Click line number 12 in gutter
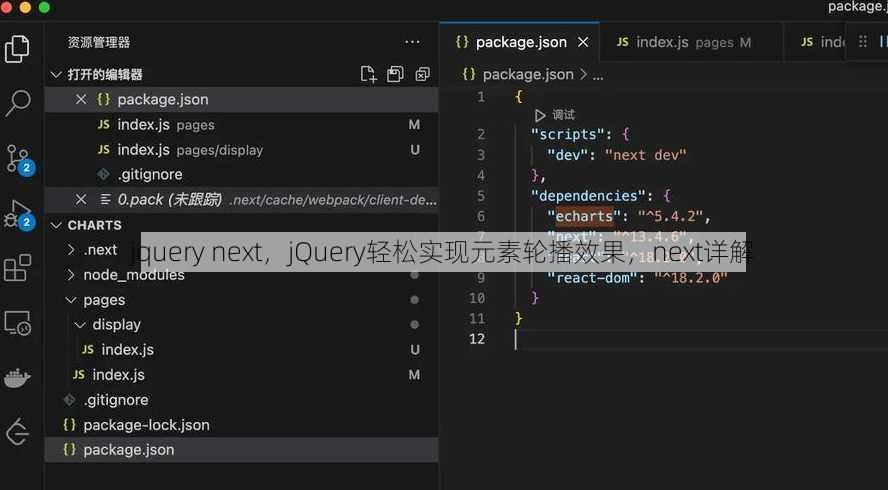Screen dimensions: 888x490 [477, 339]
